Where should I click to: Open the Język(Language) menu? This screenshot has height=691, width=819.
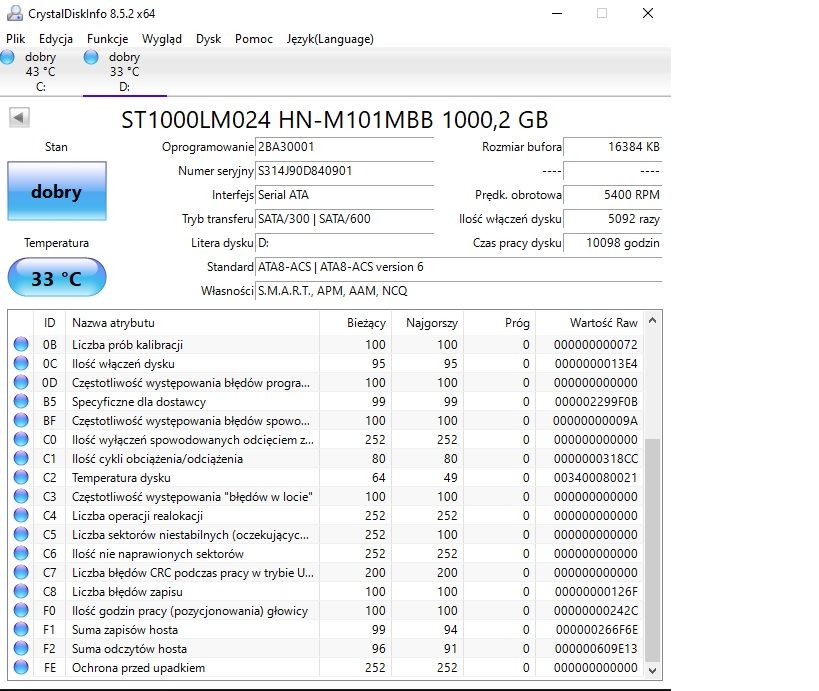pyautogui.click(x=330, y=39)
